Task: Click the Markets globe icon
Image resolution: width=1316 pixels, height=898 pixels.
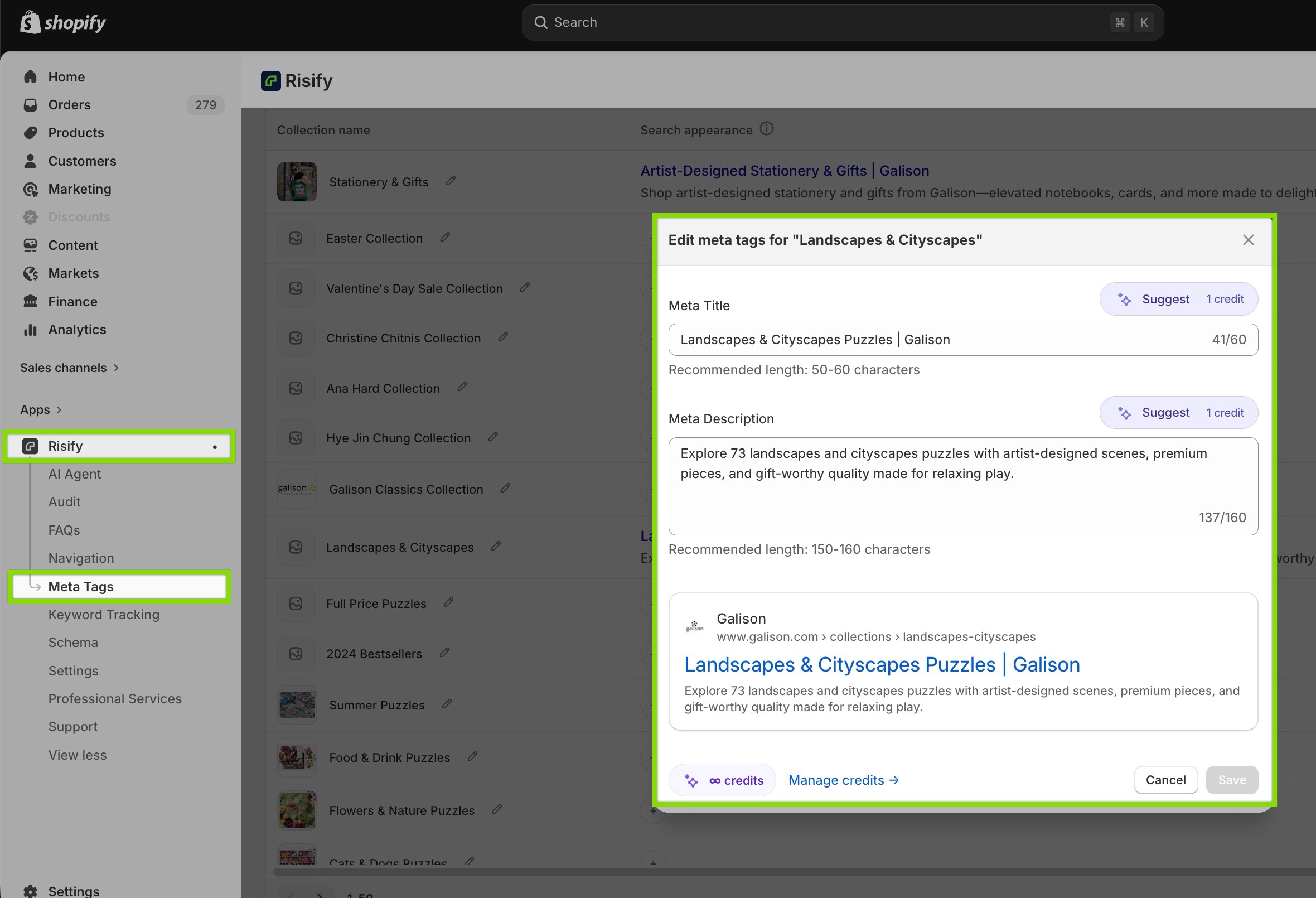Action: tap(31, 273)
